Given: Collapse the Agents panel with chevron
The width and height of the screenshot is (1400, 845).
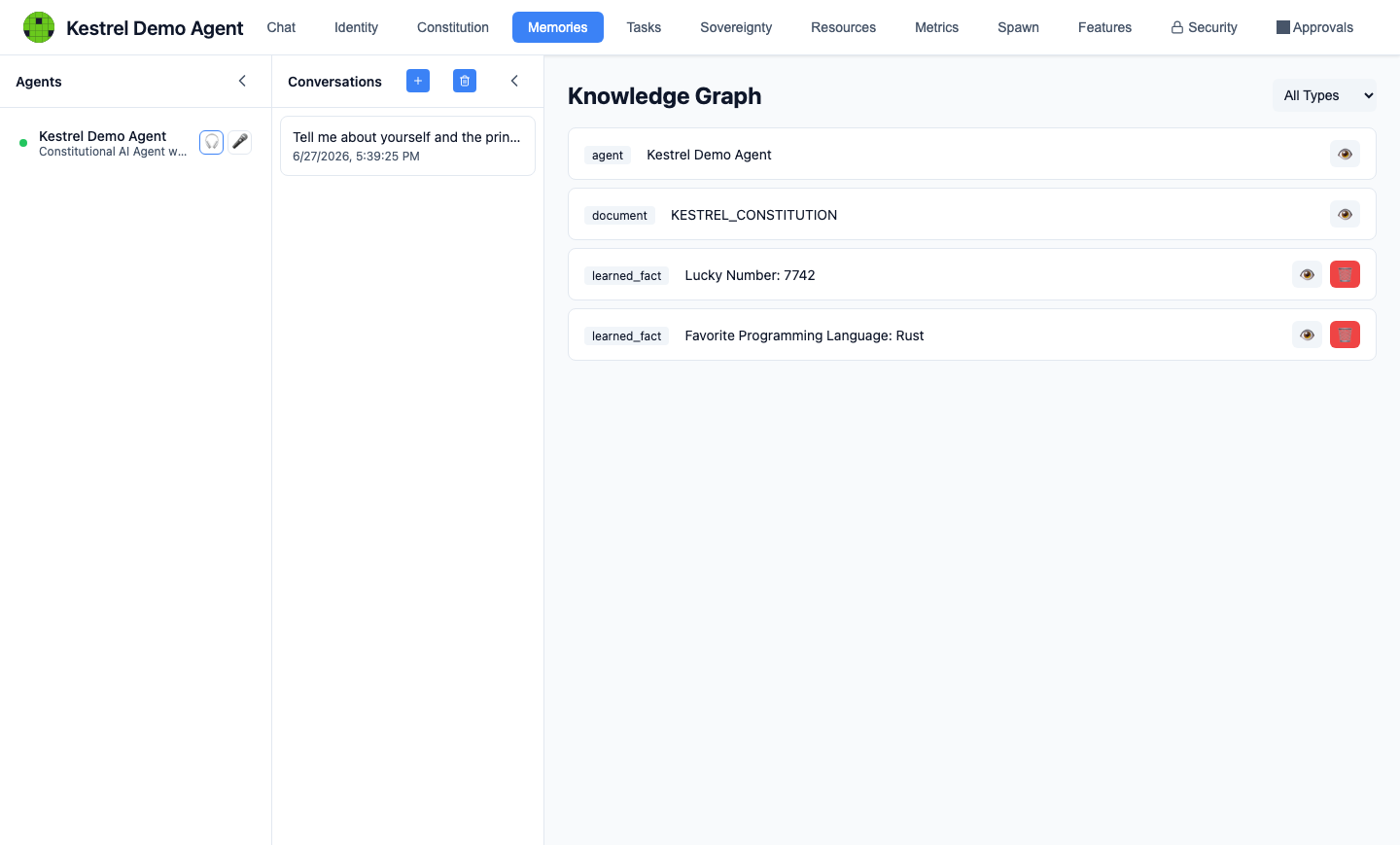Looking at the screenshot, I should (242, 81).
